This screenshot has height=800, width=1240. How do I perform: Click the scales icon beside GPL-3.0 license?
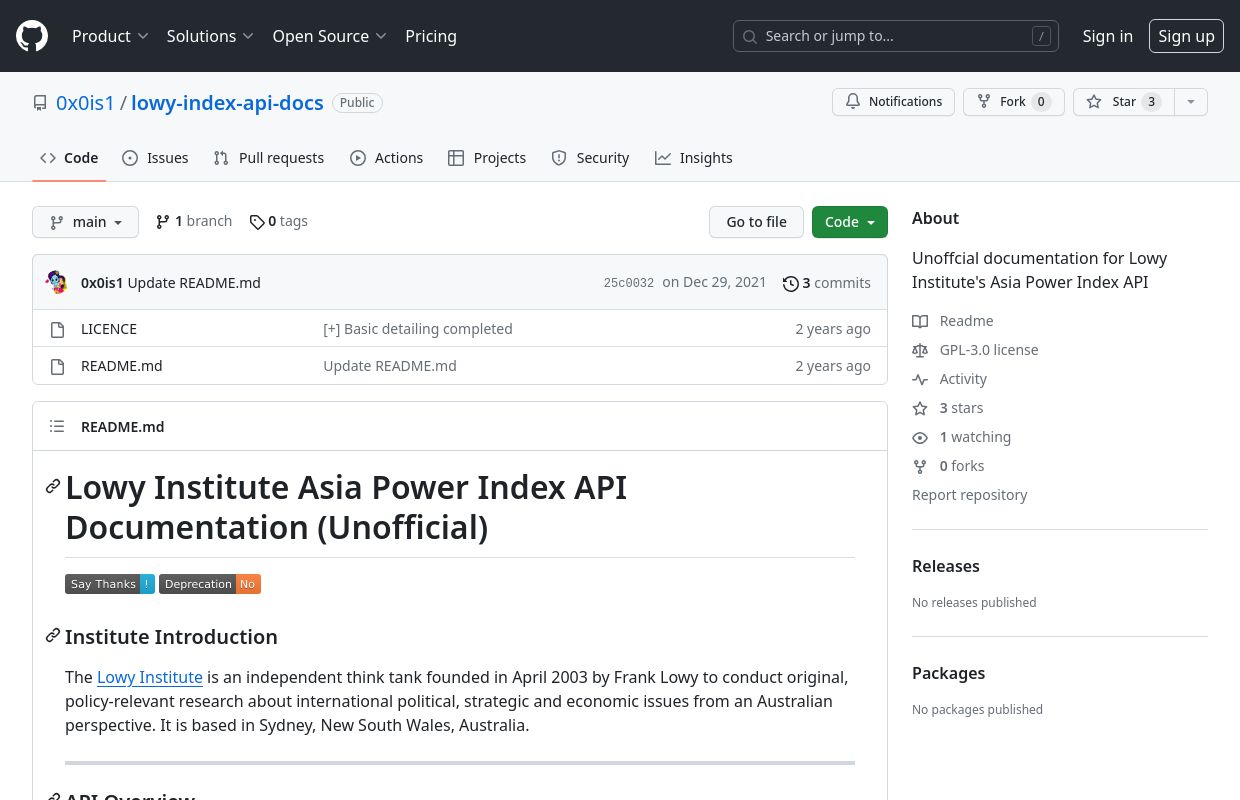click(x=920, y=350)
